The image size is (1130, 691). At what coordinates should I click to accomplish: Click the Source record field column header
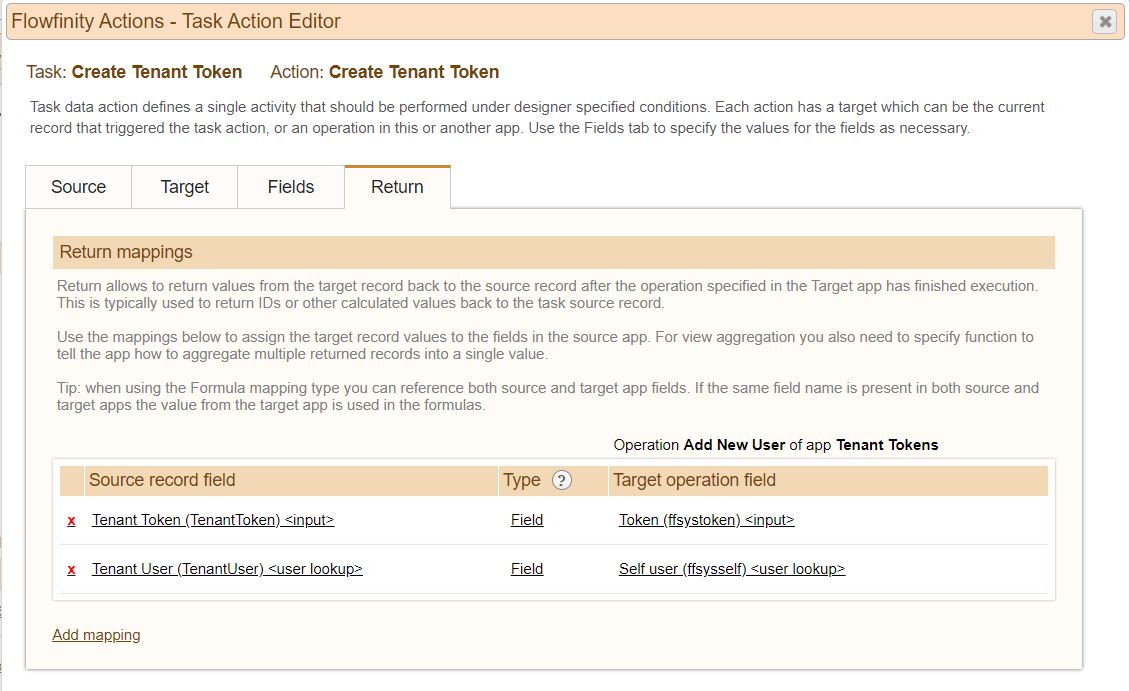[x=162, y=480]
